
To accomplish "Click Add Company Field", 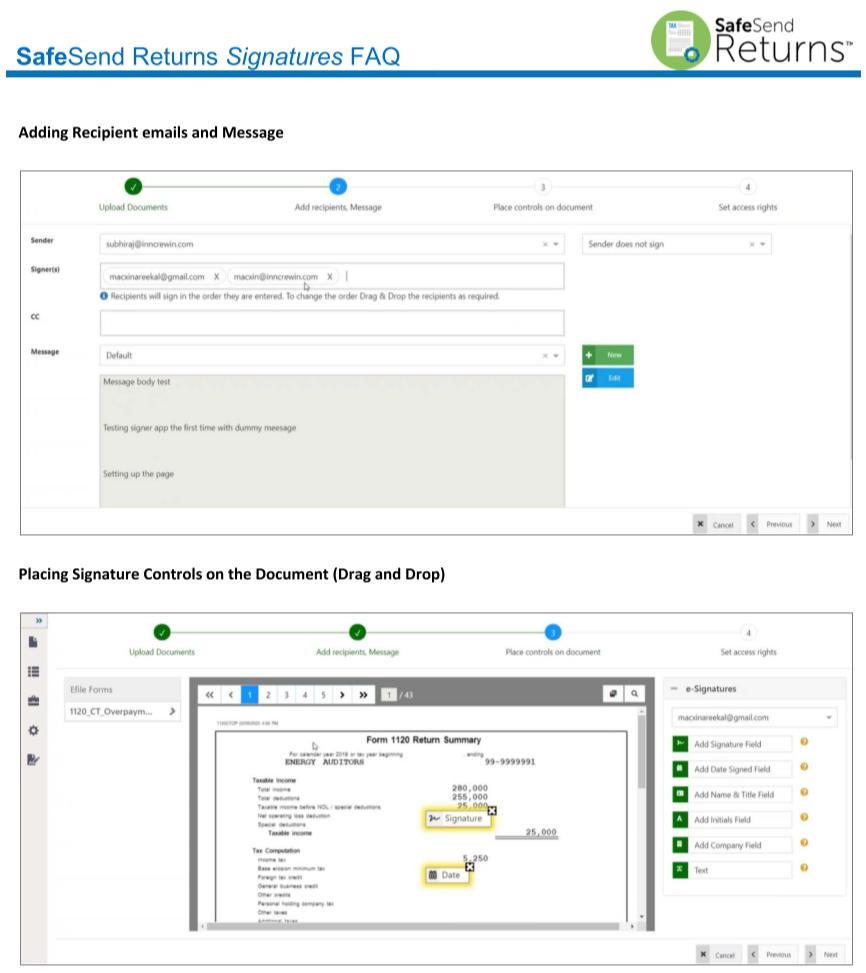I will 732,845.
